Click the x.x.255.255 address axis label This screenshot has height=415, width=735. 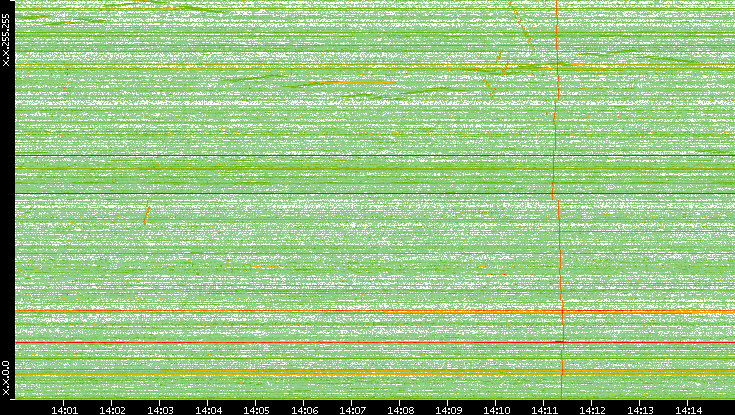coord(6,40)
